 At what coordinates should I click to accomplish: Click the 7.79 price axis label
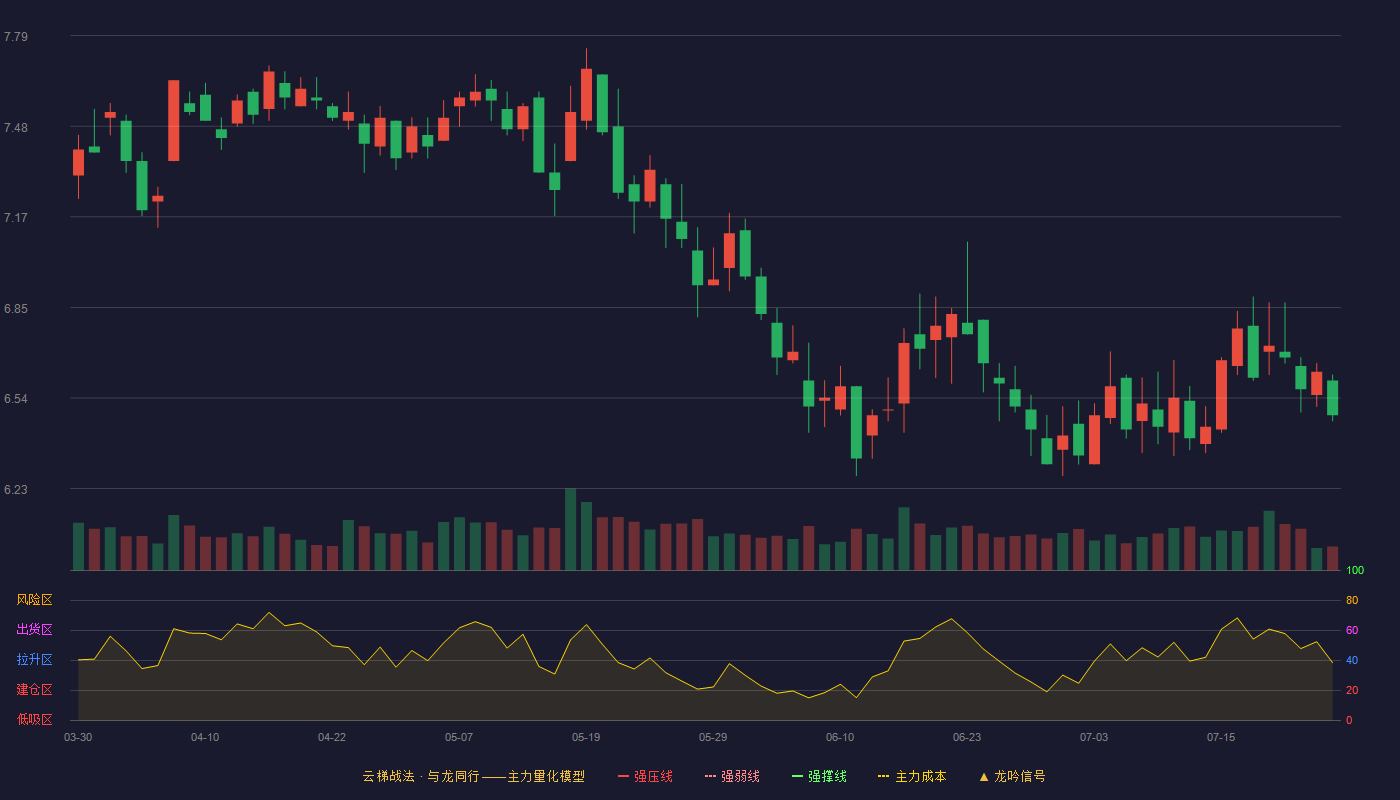[16, 37]
